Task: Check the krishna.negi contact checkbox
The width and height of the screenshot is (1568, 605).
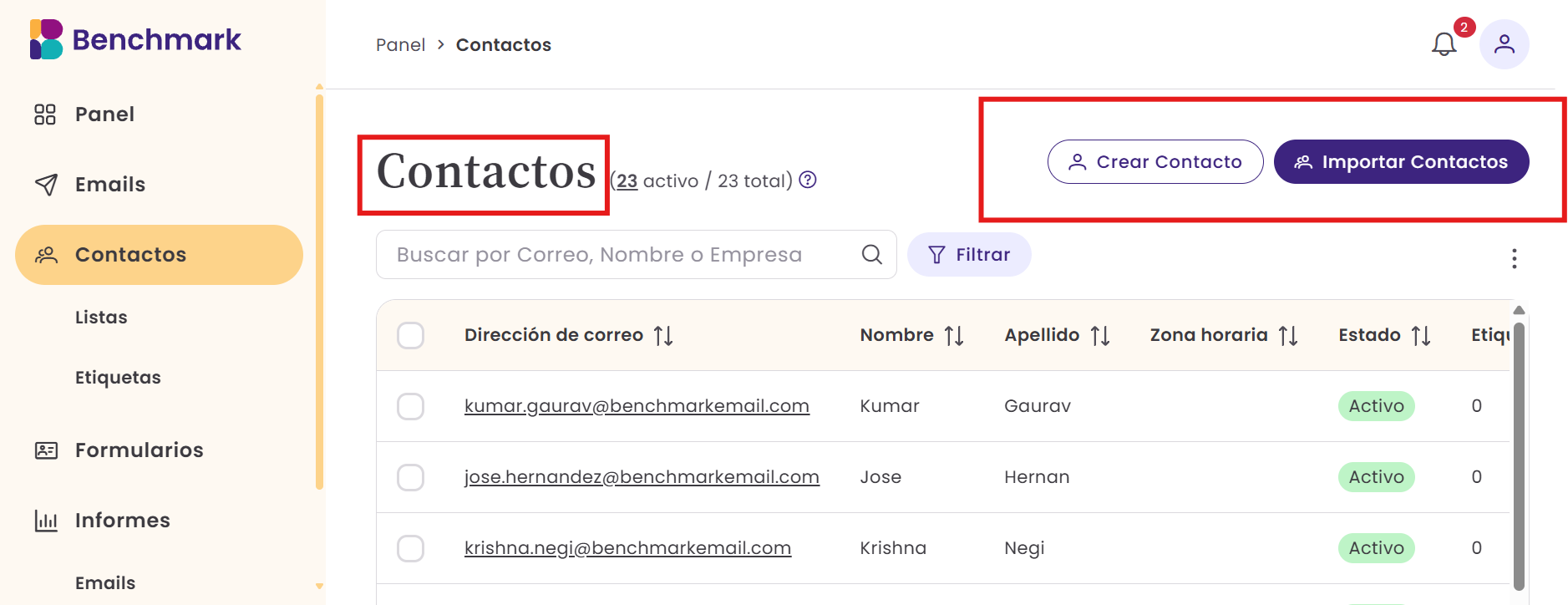Action: tap(410, 548)
